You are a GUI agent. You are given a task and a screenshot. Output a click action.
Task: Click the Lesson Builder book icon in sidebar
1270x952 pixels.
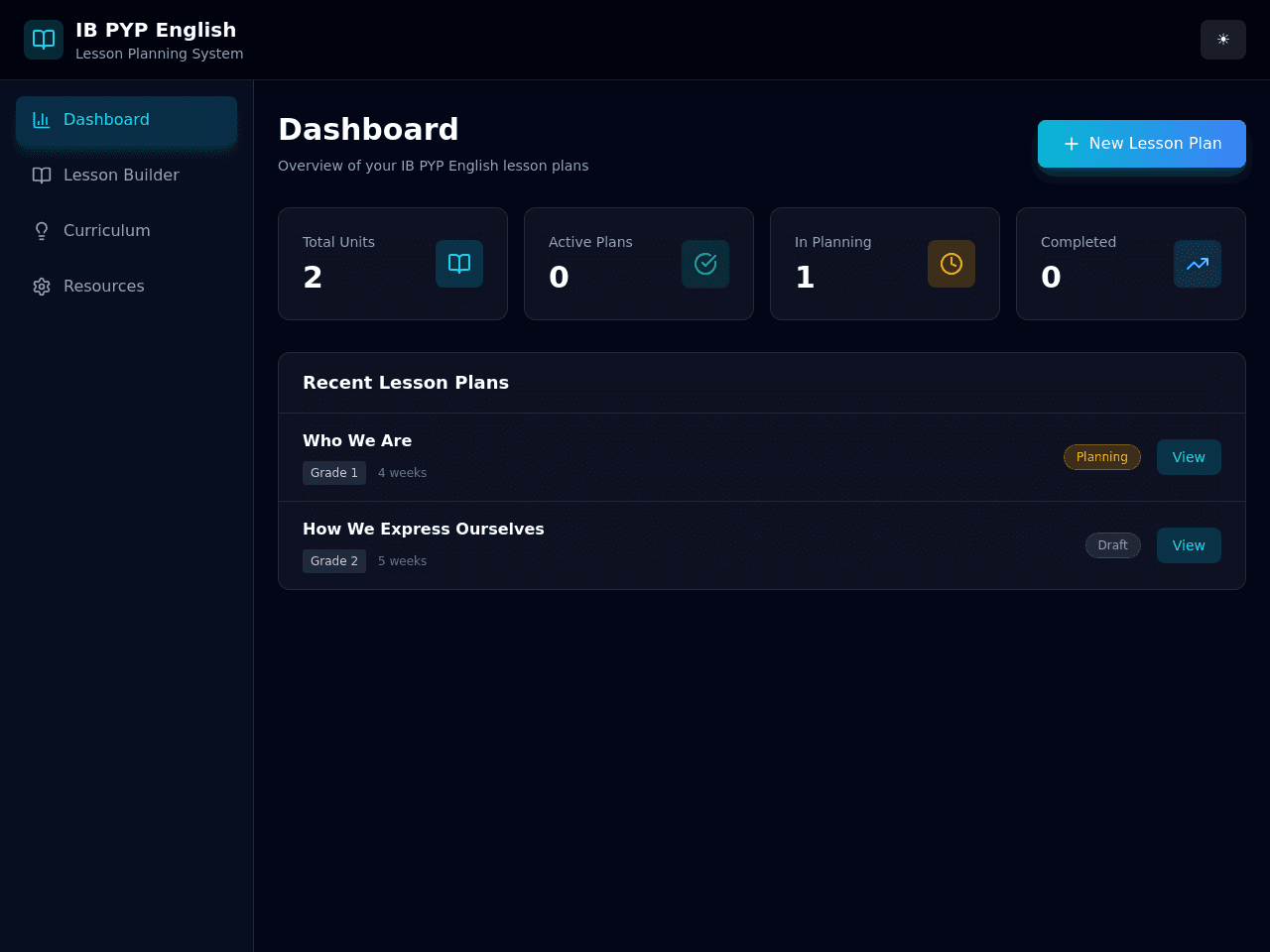tap(42, 176)
